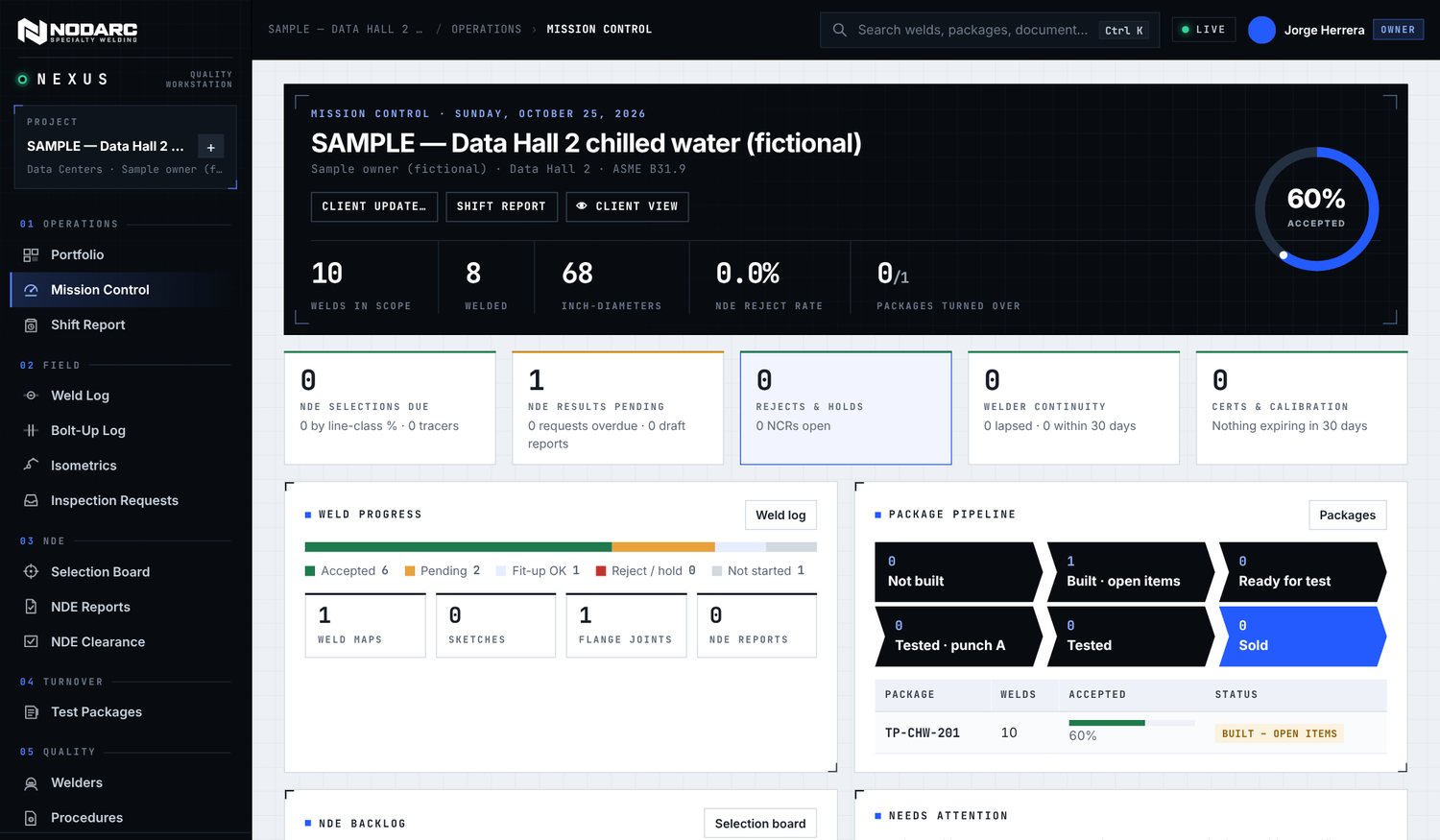Select the NDE Results Pending card

618,408
